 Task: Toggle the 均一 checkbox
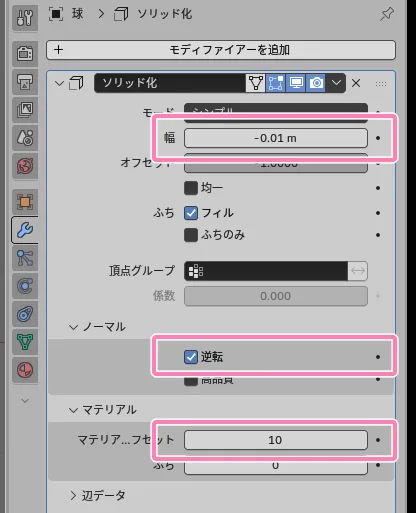click(191, 188)
